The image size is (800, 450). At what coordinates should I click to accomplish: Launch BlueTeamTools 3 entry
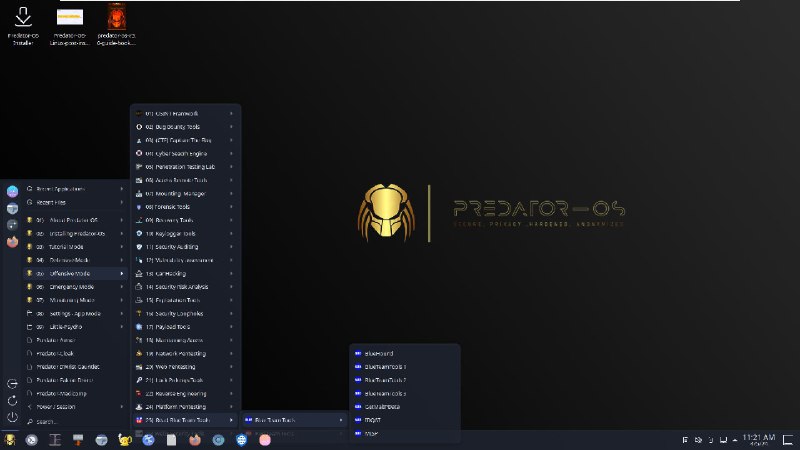coord(405,393)
